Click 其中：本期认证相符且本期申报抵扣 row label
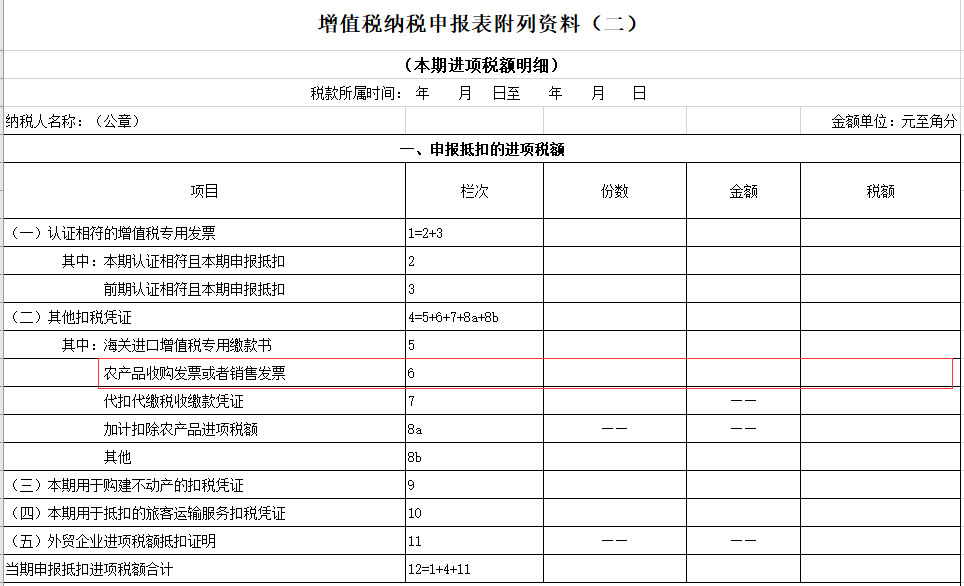Viewport: 964px width, 586px height. (x=173, y=261)
